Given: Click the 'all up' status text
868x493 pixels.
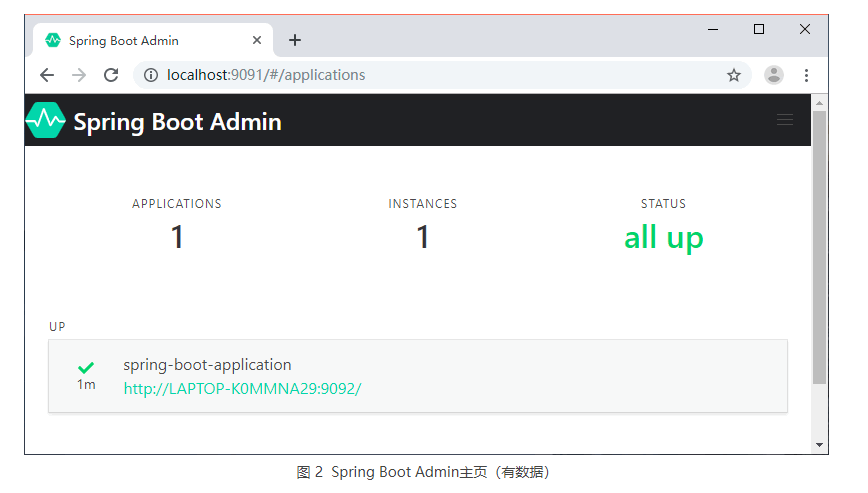Looking at the screenshot, I should point(663,238).
